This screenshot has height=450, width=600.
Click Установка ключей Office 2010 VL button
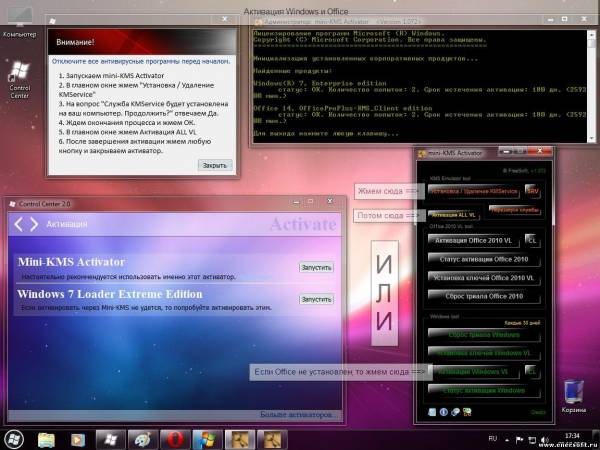(x=484, y=278)
